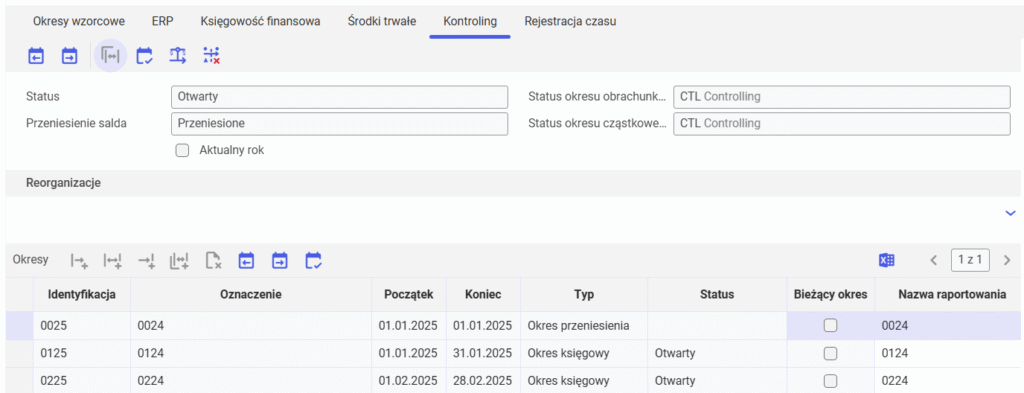Viewport: 1024px width, 393px height.
Task: Switch to the Księgowość finansowa tab
Action: click(261, 22)
